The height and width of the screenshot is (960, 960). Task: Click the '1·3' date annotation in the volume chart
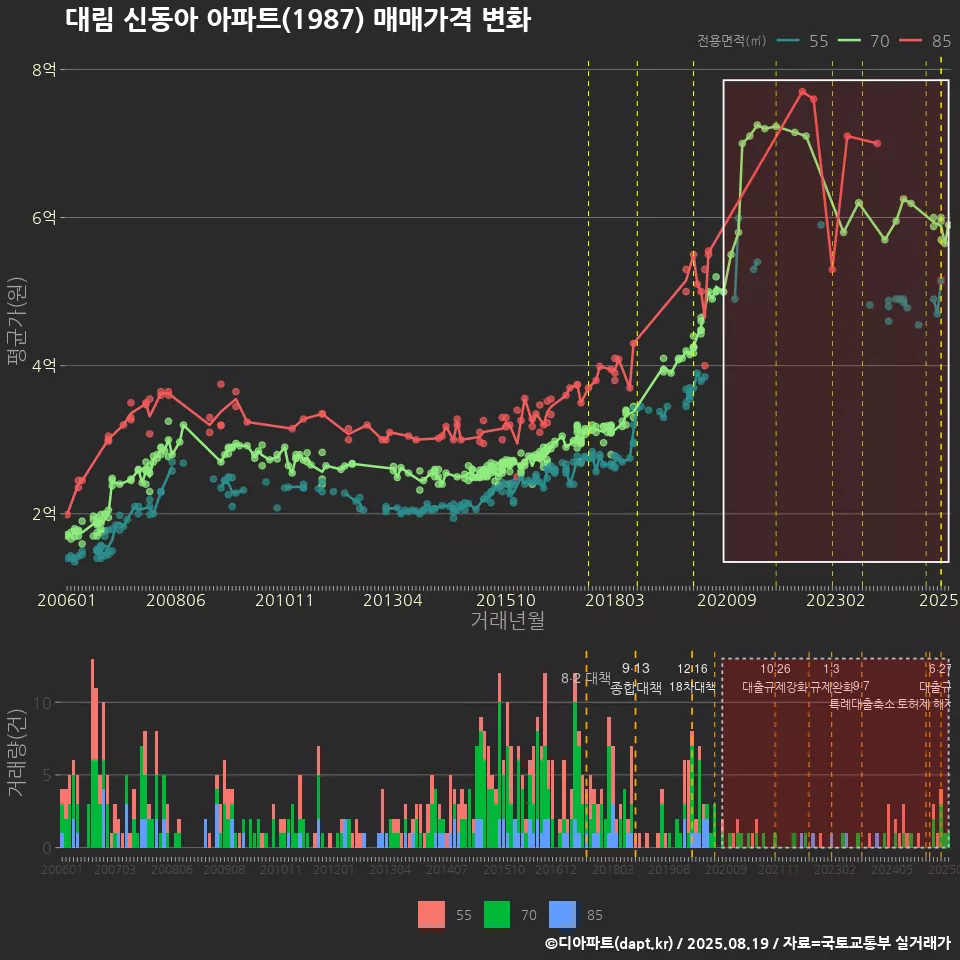coord(831,669)
